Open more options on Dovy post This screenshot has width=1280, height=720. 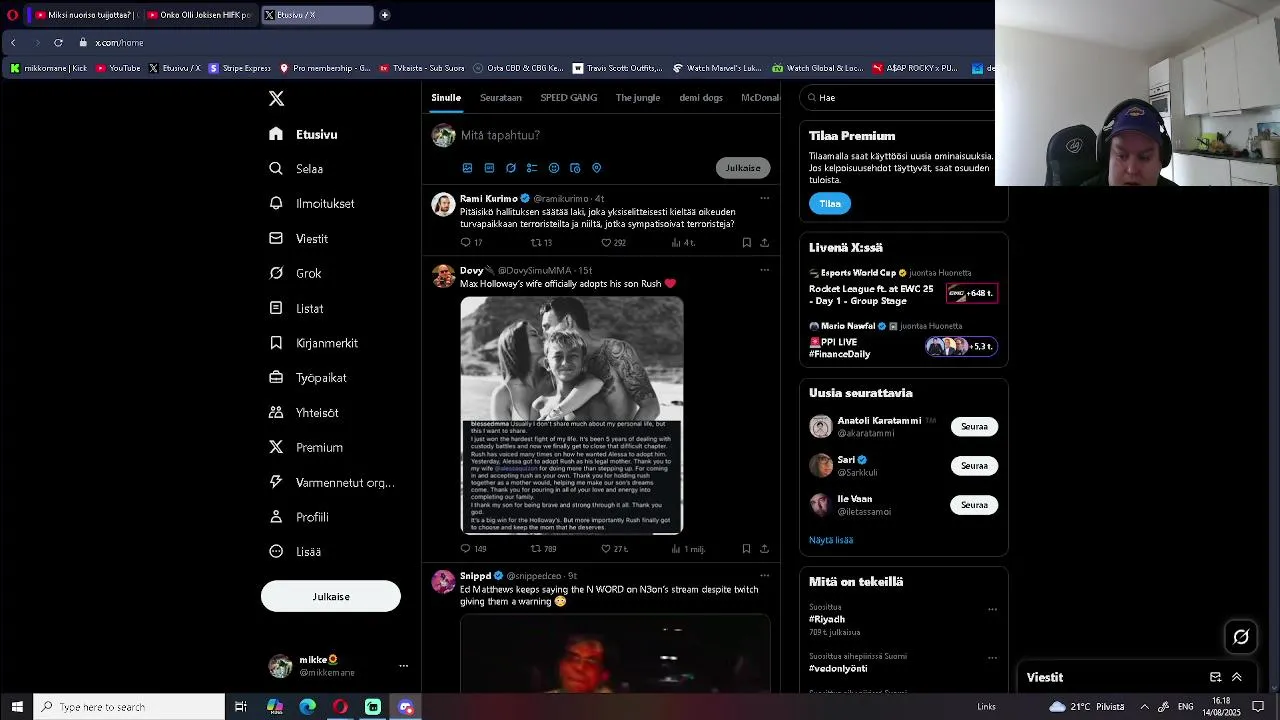click(x=764, y=270)
